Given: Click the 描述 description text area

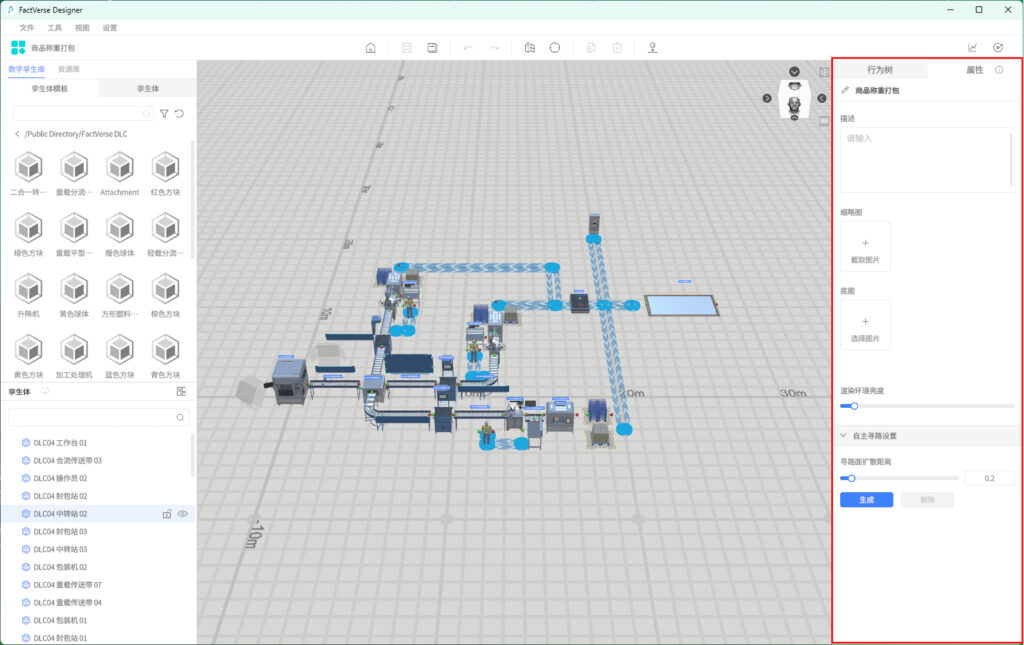Looking at the screenshot, I should (x=927, y=160).
